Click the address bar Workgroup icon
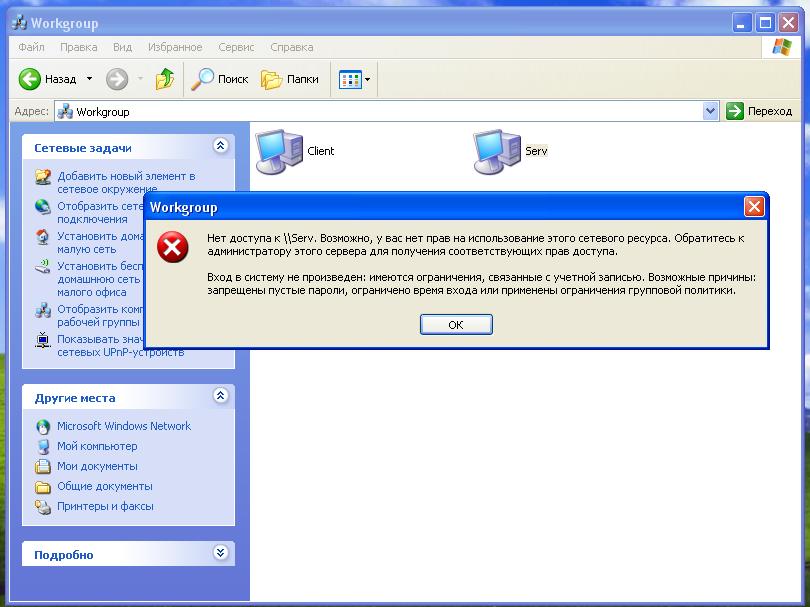 coord(65,112)
